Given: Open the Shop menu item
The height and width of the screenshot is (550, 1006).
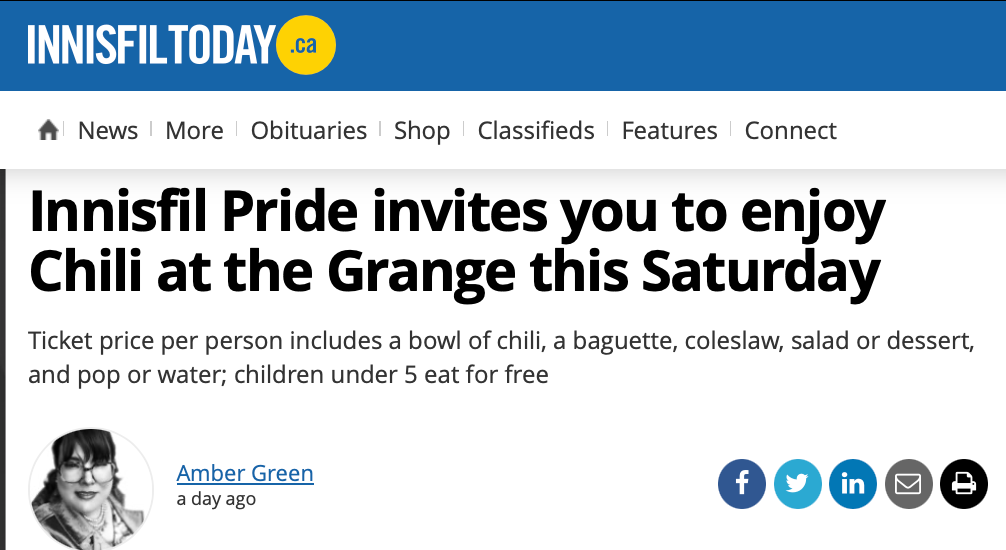Looking at the screenshot, I should click(422, 131).
